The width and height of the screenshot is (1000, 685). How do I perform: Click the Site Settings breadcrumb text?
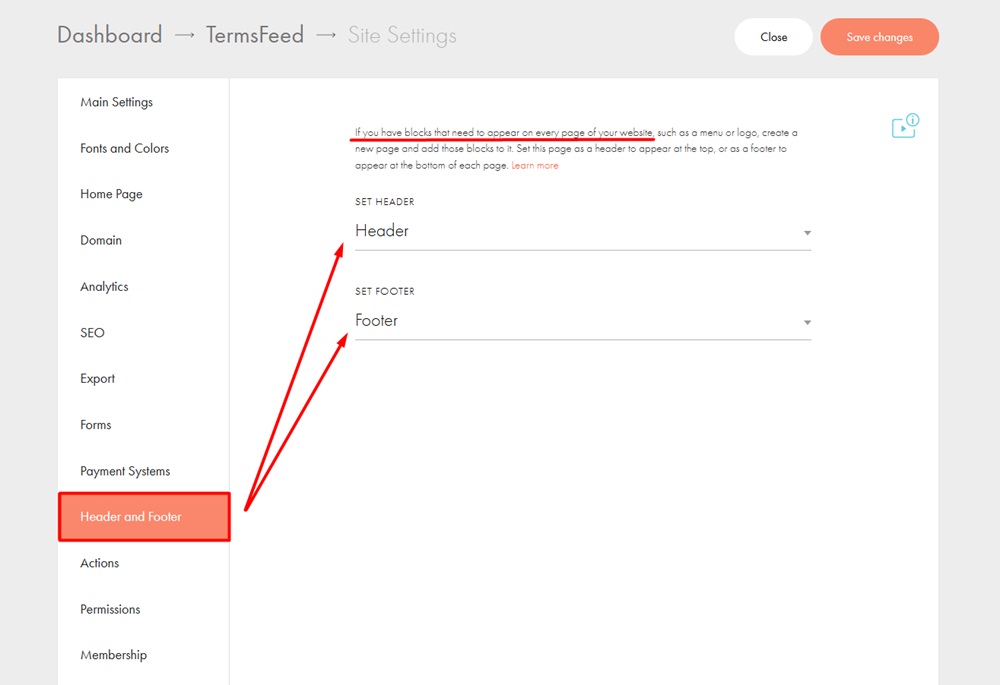point(402,36)
